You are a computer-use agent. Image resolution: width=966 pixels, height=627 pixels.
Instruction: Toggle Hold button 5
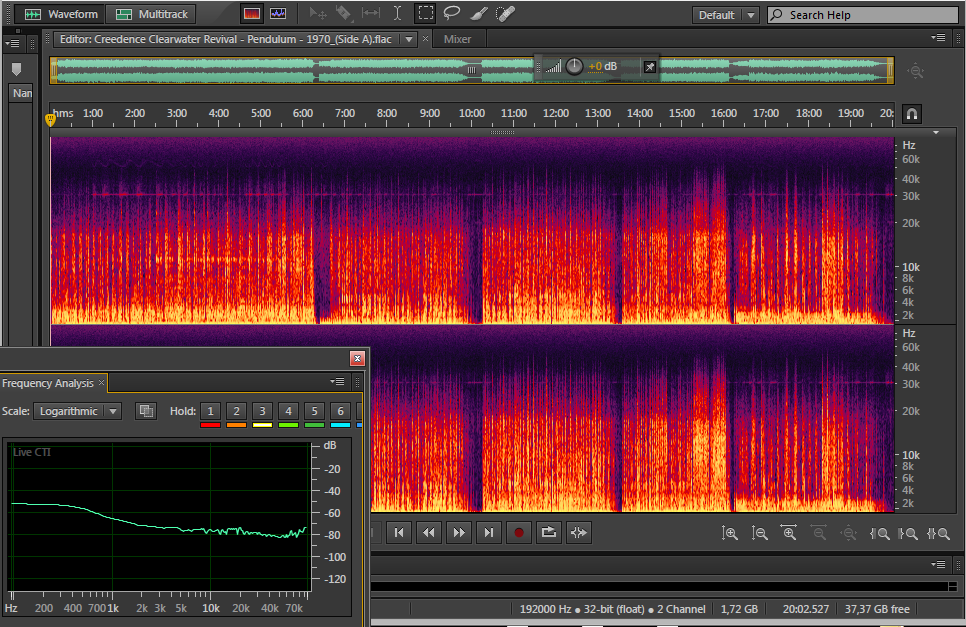tap(314, 411)
